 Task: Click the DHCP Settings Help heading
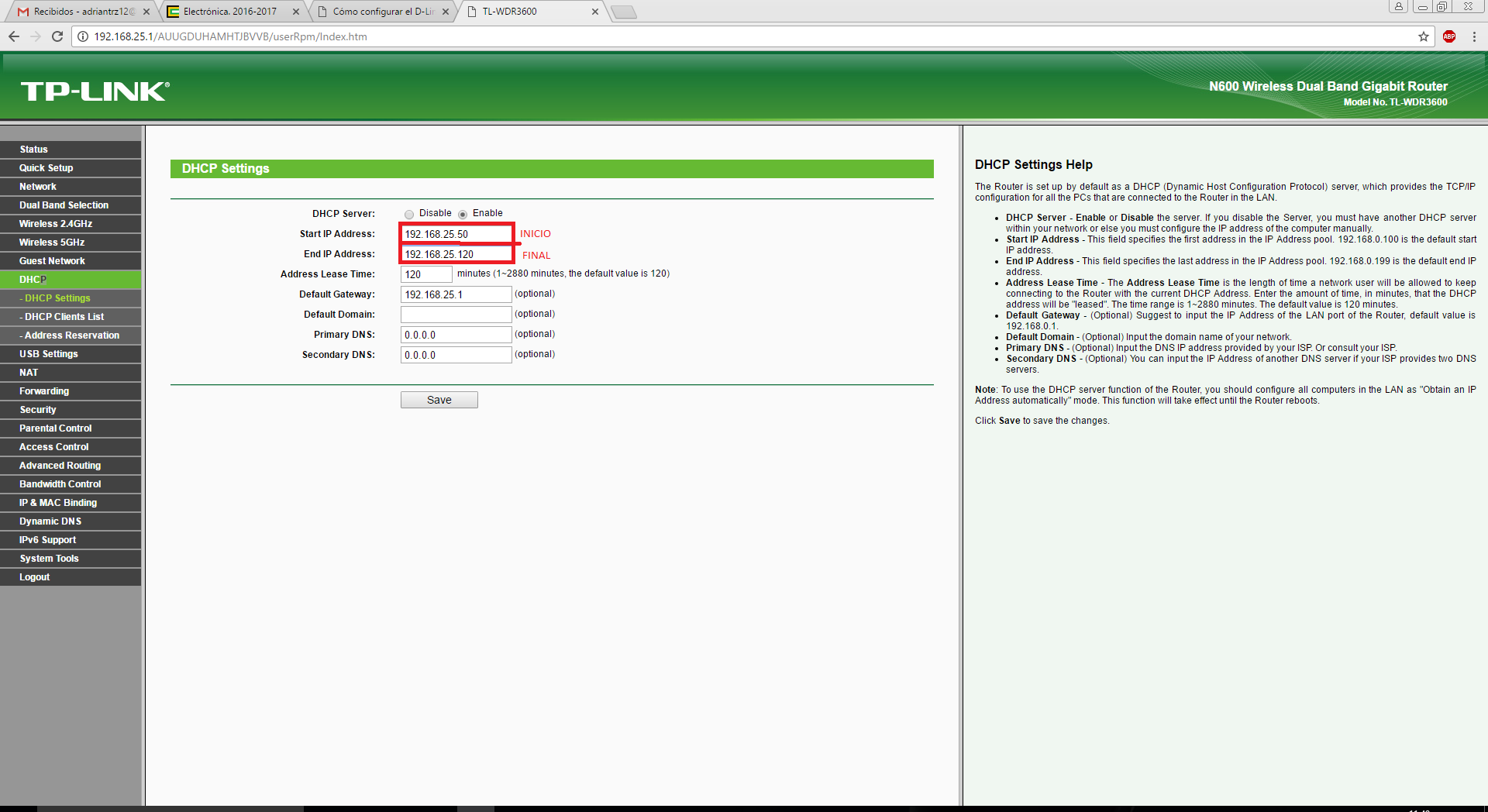click(1033, 164)
